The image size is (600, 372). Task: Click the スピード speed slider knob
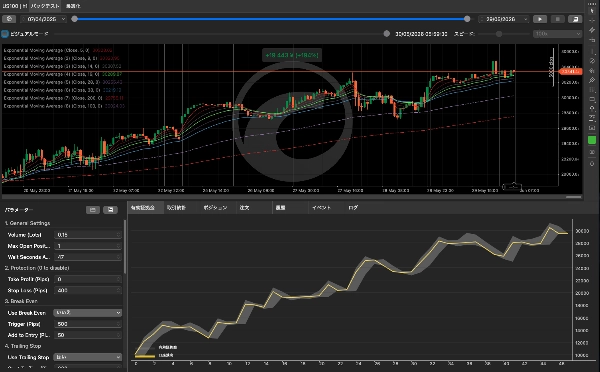pos(499,34)
